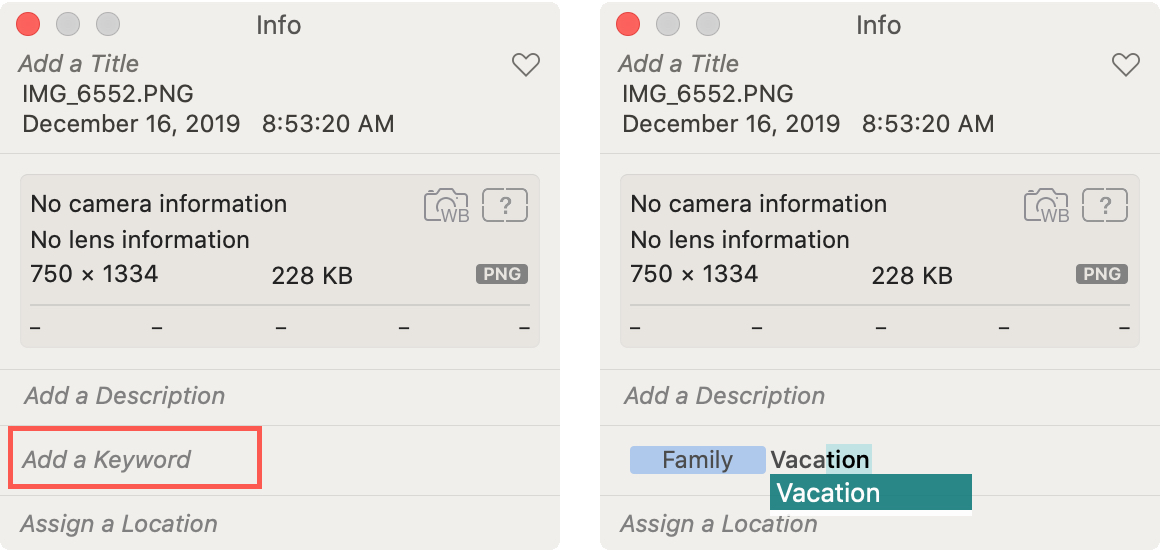Screen dimensions: 1160x550
Task: Click Add a Description in right window
Action: pyautogui.click(x=724, y=396)
